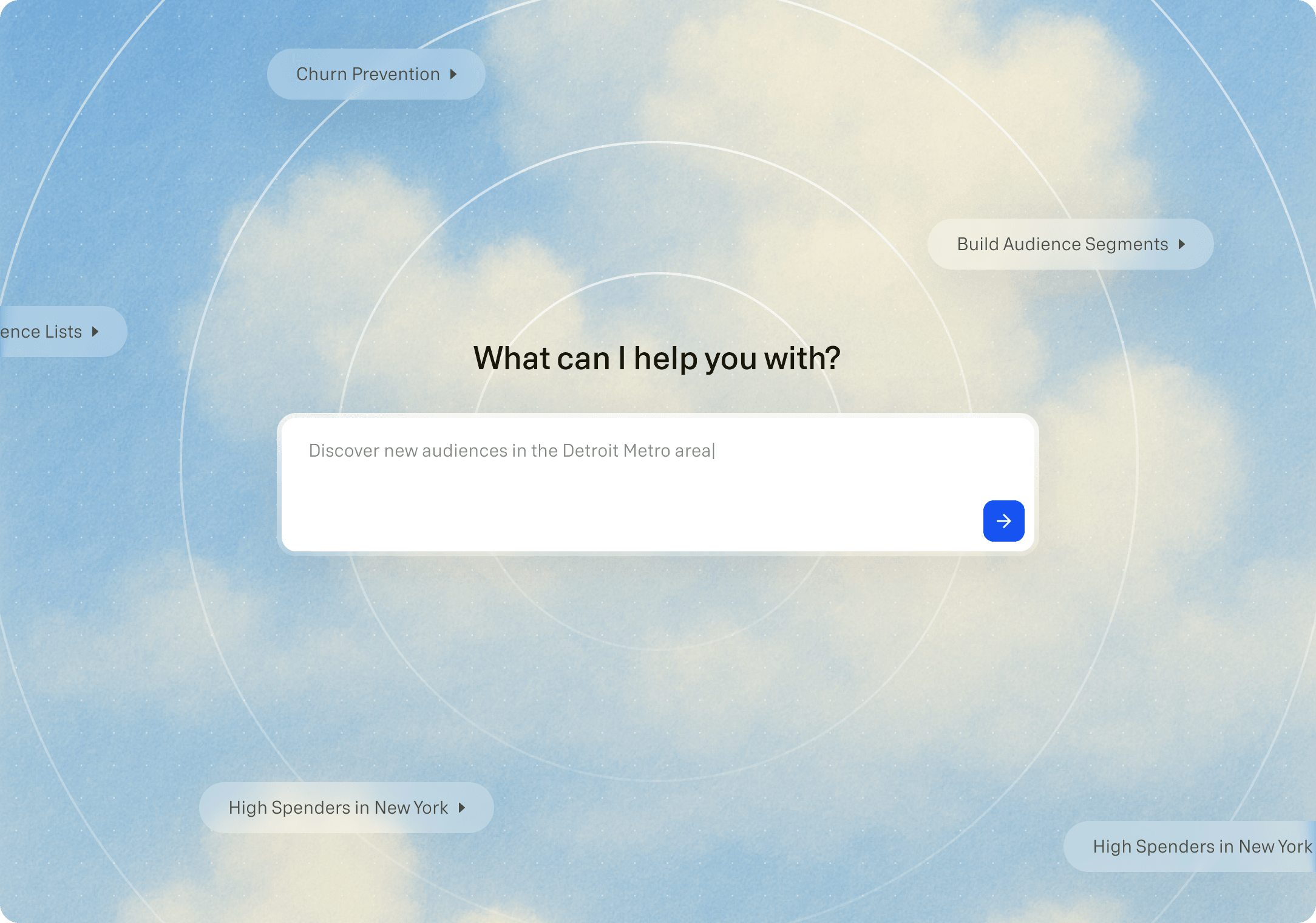Click the 'What can I help you with?' heading
Viewport: 1316px width, 923px height.
pos(657,358)
